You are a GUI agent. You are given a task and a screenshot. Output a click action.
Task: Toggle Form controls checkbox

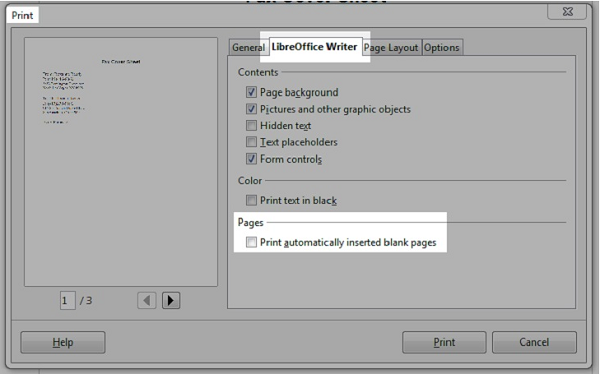click(251, 158)
